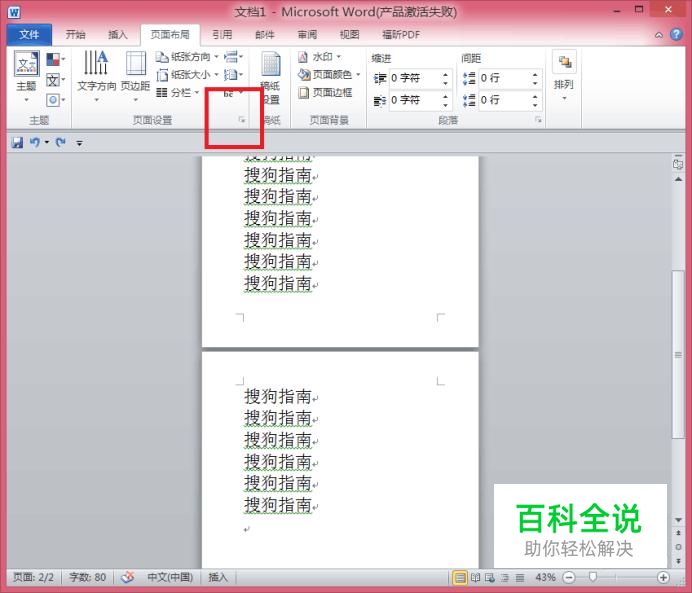Image resolution: width=692 pixels, height=593 pixels.
Task: Click the zoom slider handle
Action: point(593,577)
